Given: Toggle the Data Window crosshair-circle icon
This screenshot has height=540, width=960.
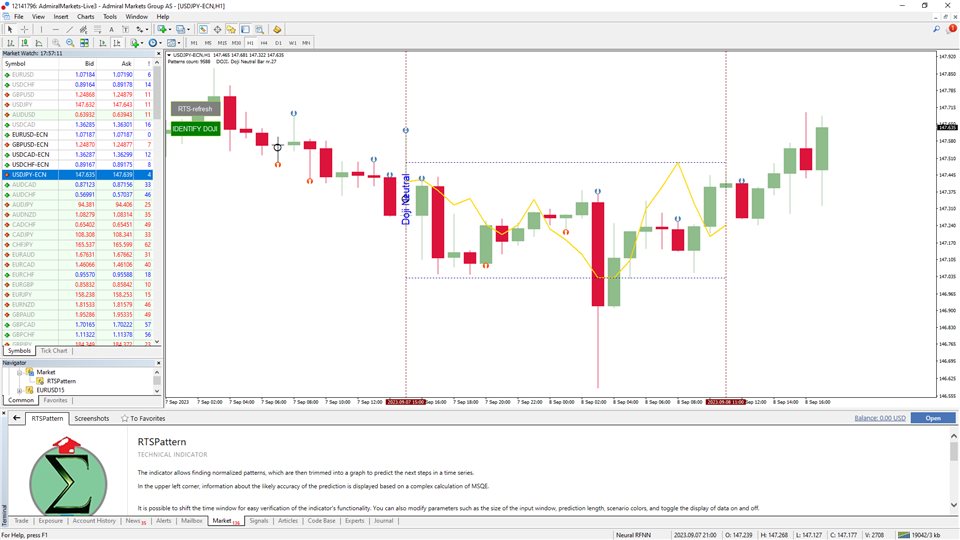Looking at the screenshot, I should (x=217, y=29).
